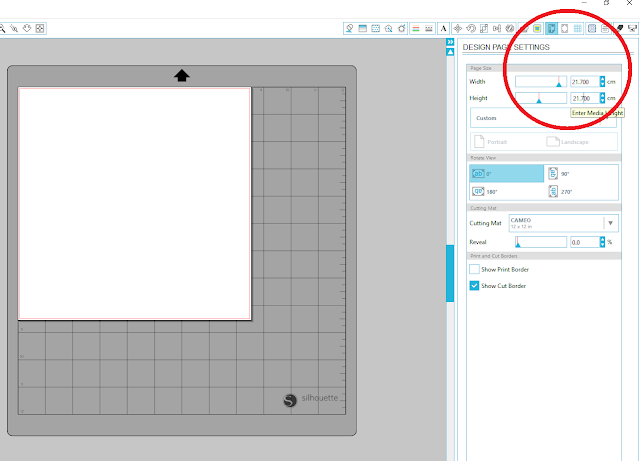Open the Align panel icon

[x=497, y=28]
